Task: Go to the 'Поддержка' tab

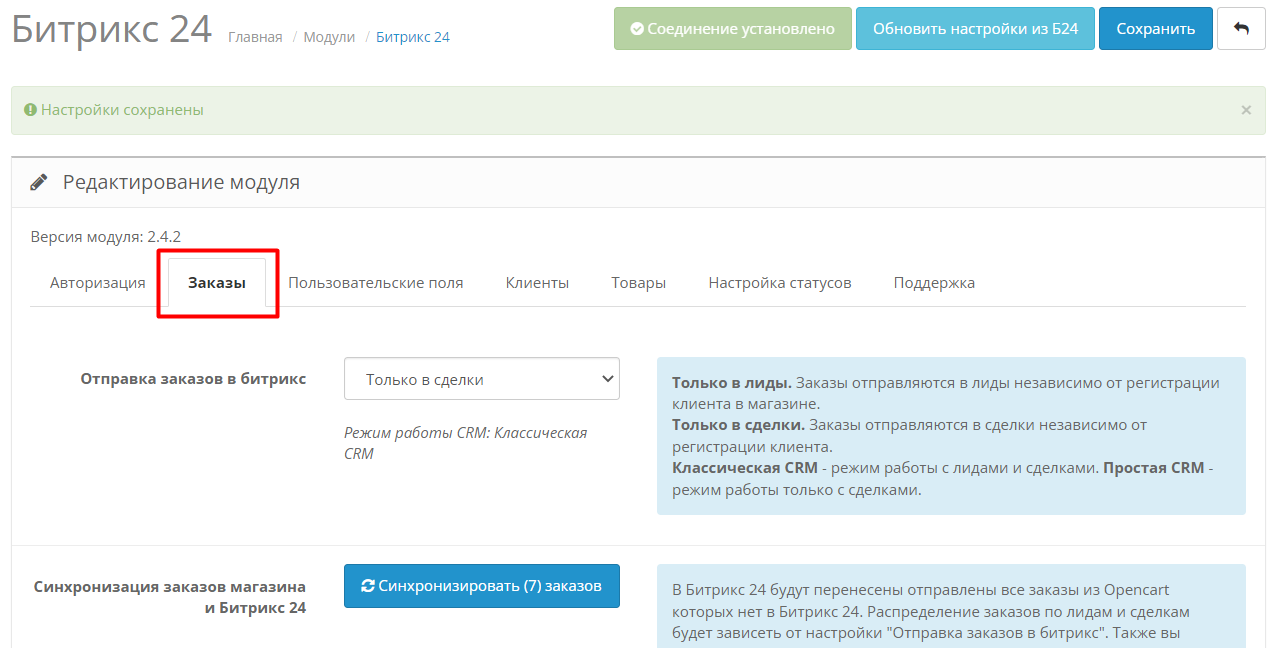Action: coord(934,283)
